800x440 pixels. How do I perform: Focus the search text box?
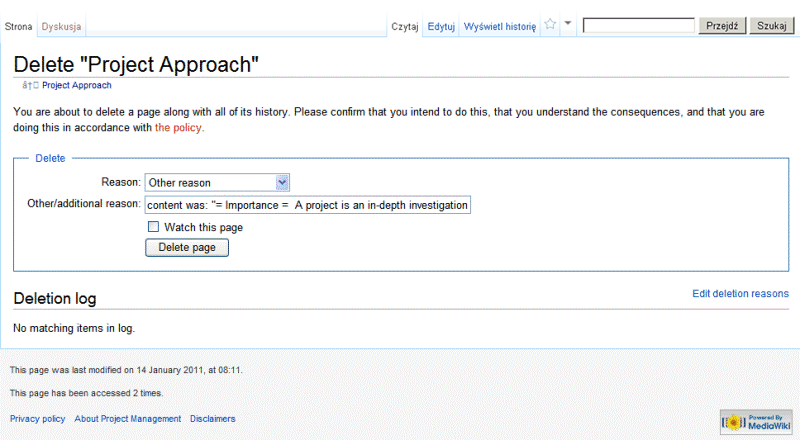[x=638, y=25]
